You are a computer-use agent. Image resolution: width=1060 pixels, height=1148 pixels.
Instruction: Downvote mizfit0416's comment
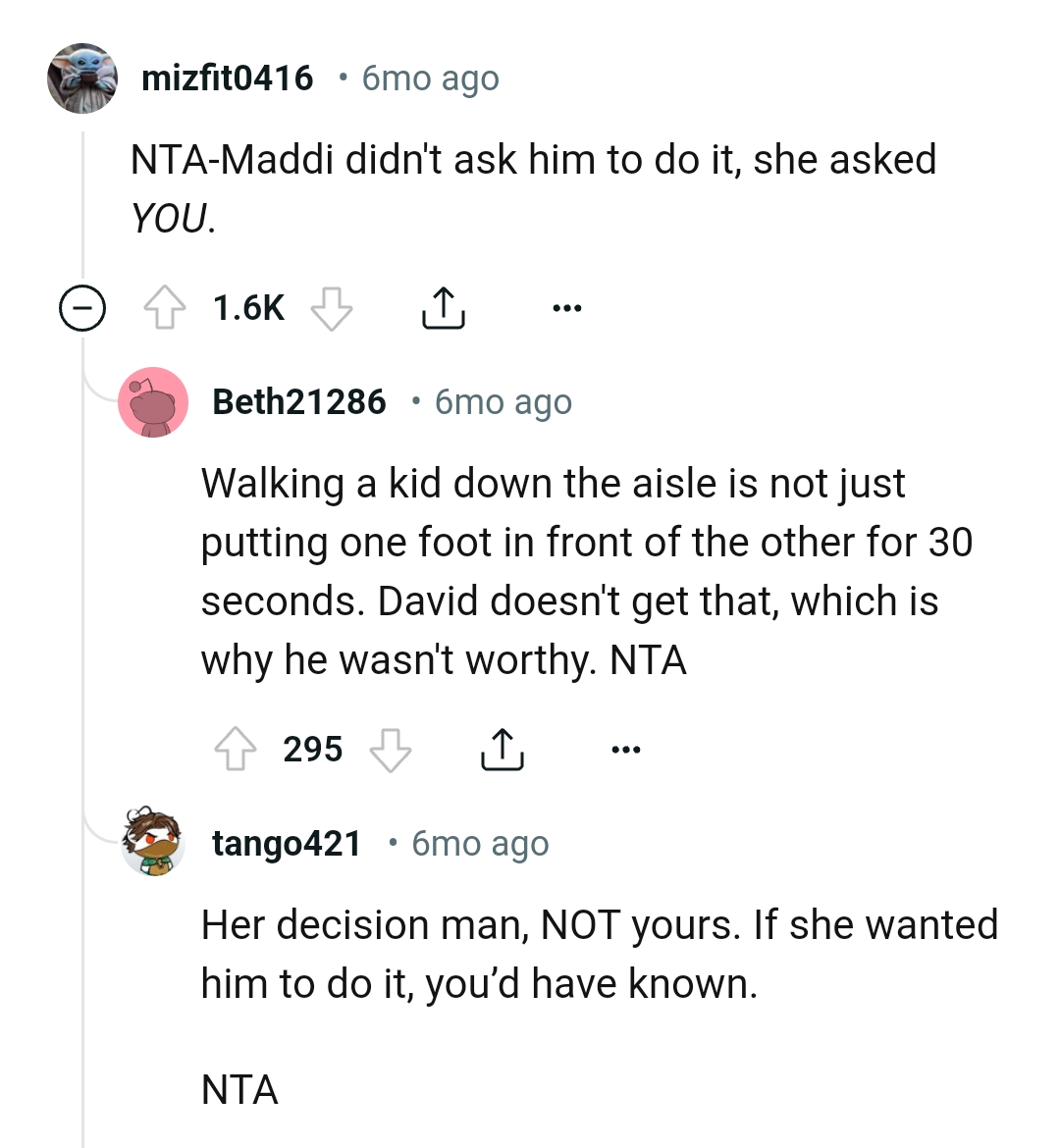pyautogui.click(x=332, y=308)
